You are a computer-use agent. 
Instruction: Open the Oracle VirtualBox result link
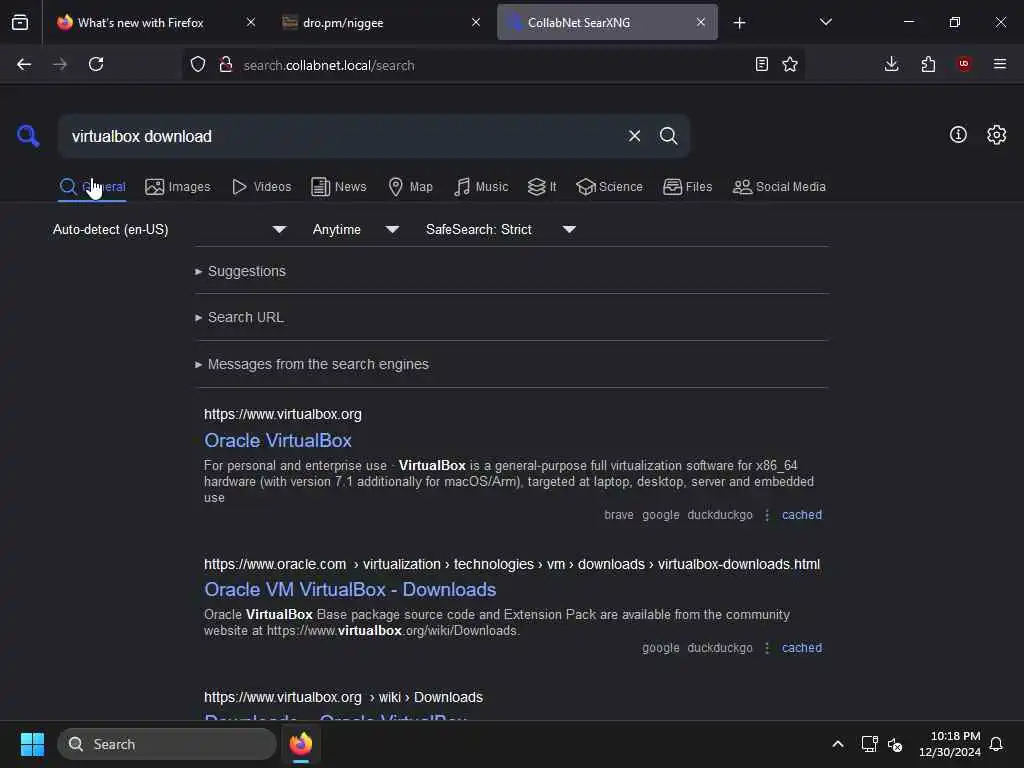tap(278, 440)
